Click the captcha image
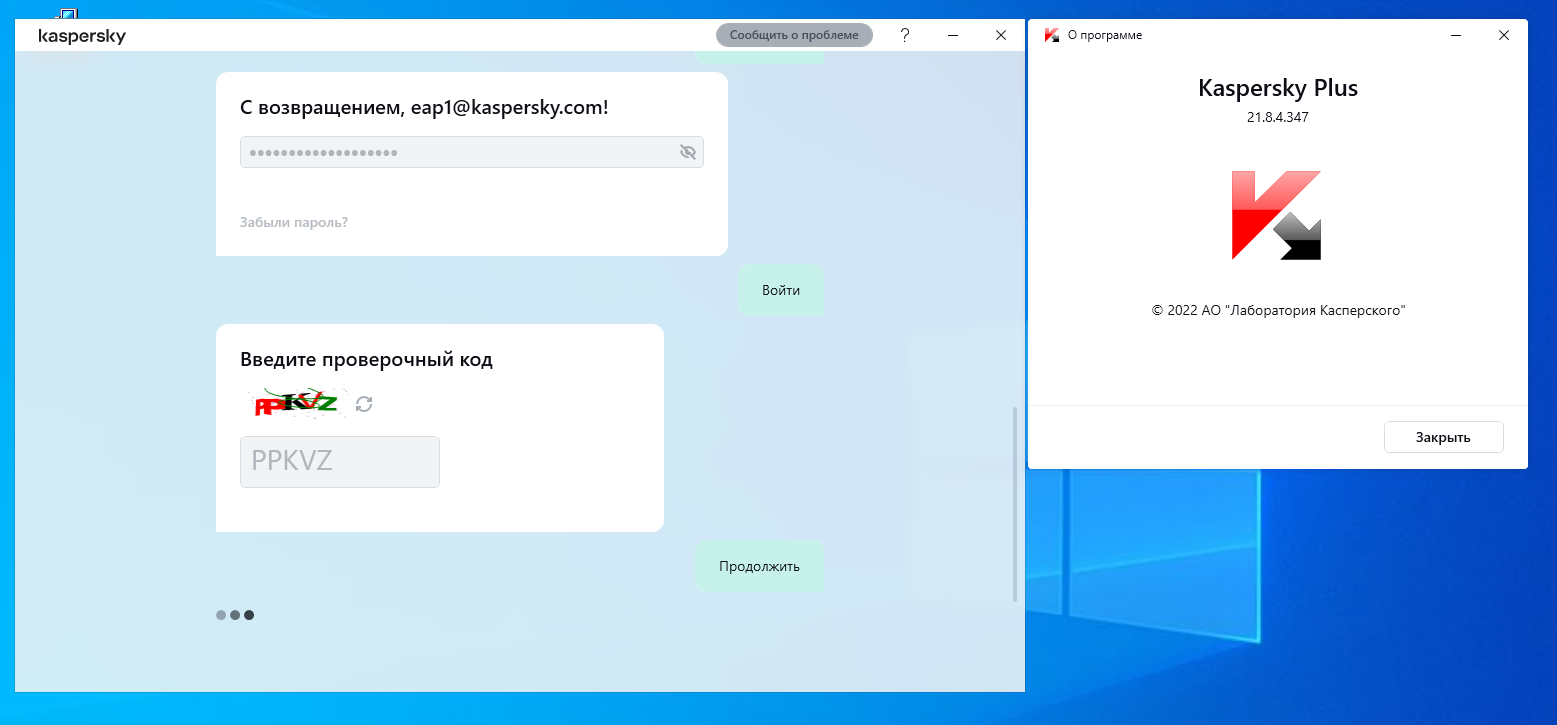 point(297,402)
